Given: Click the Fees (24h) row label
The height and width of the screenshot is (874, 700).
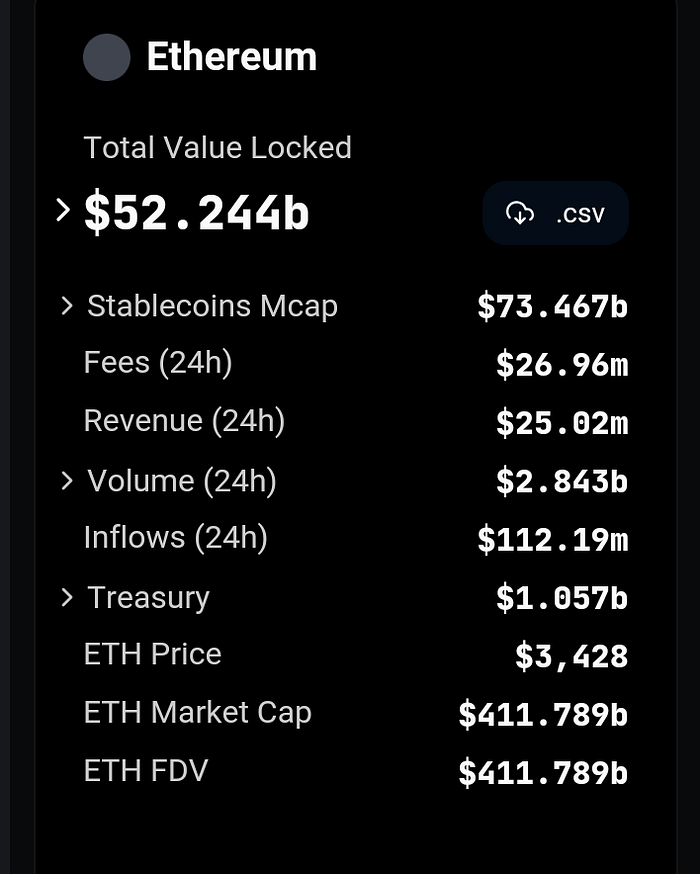Looking at the screenshot, I should pos(158,363).
